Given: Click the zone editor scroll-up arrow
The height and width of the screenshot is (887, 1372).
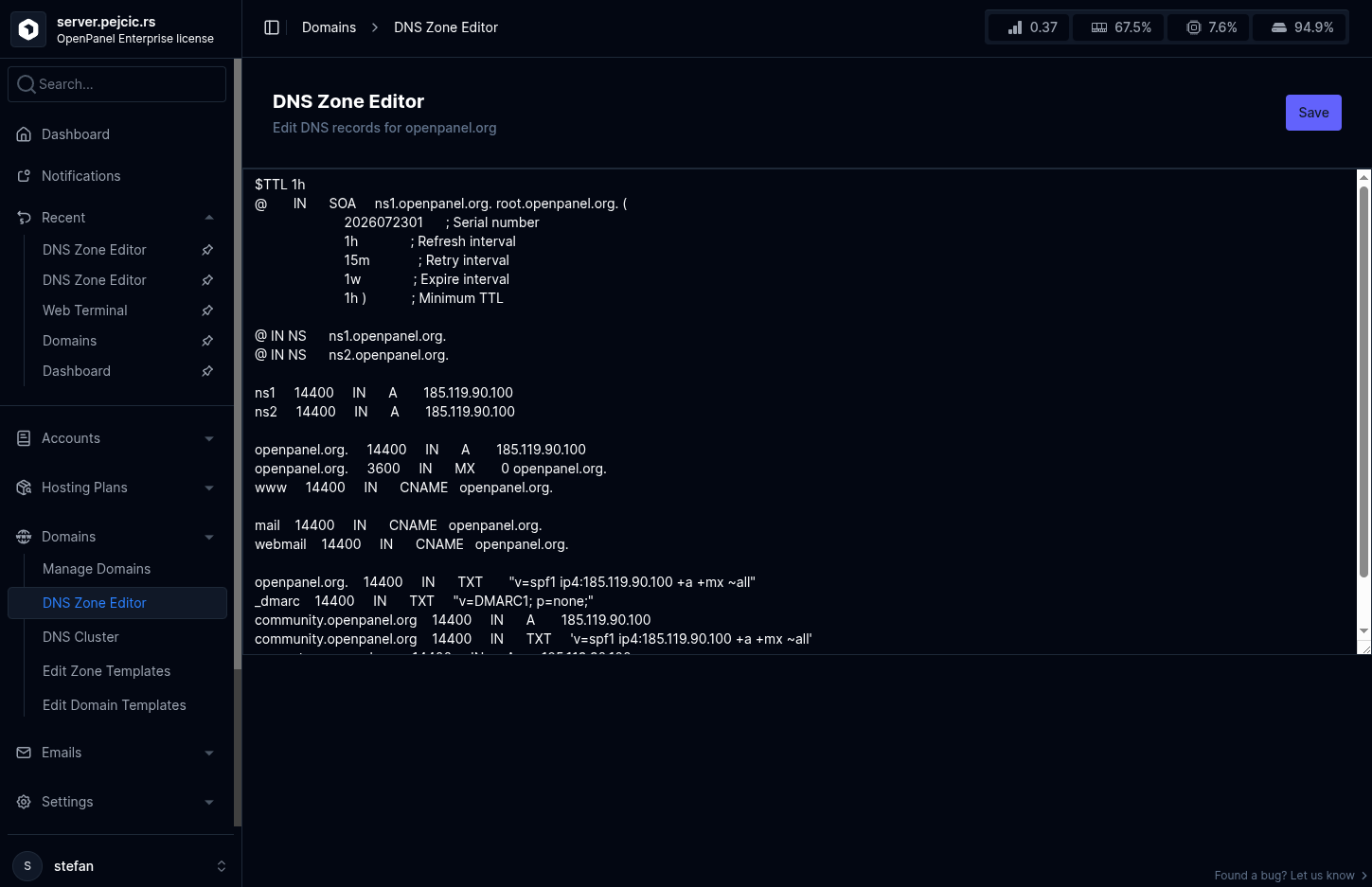Looking at the screenshot, I should pyautogui.click(x=1364, y=176).
